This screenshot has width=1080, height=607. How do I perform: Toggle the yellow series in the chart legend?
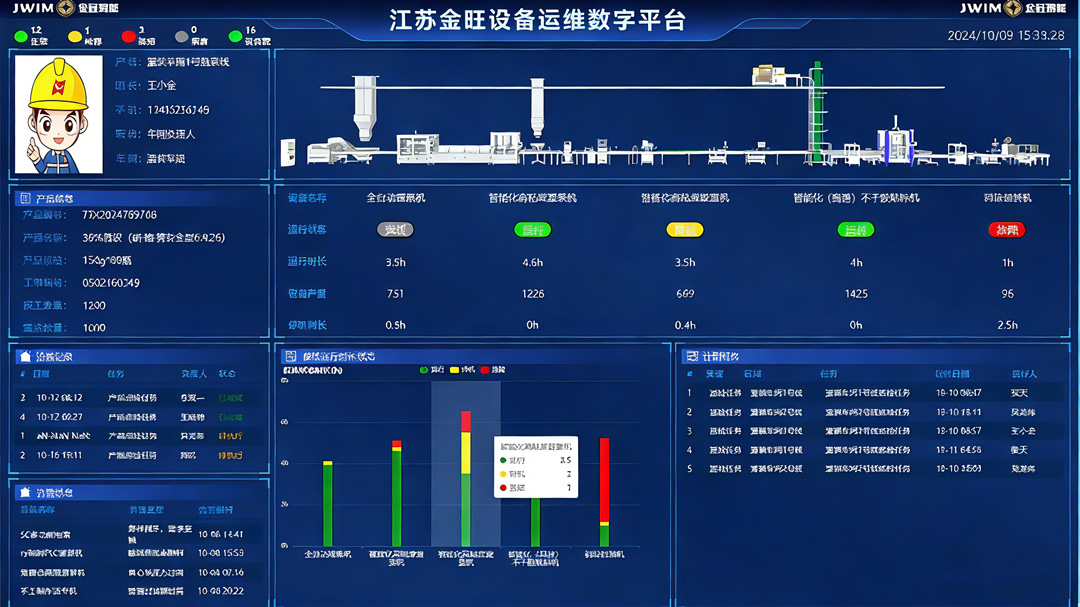tap(455, 370)
